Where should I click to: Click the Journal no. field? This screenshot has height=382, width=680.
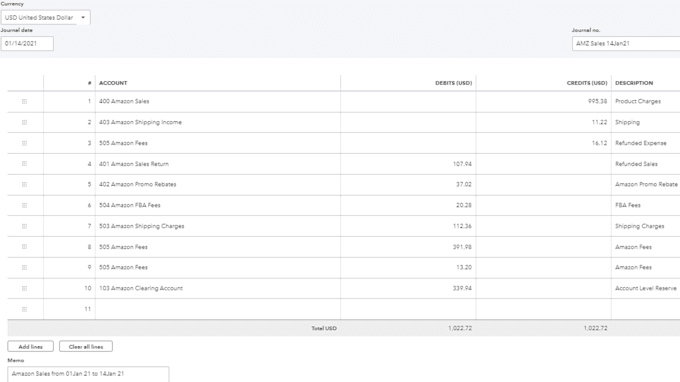(626, 43)
